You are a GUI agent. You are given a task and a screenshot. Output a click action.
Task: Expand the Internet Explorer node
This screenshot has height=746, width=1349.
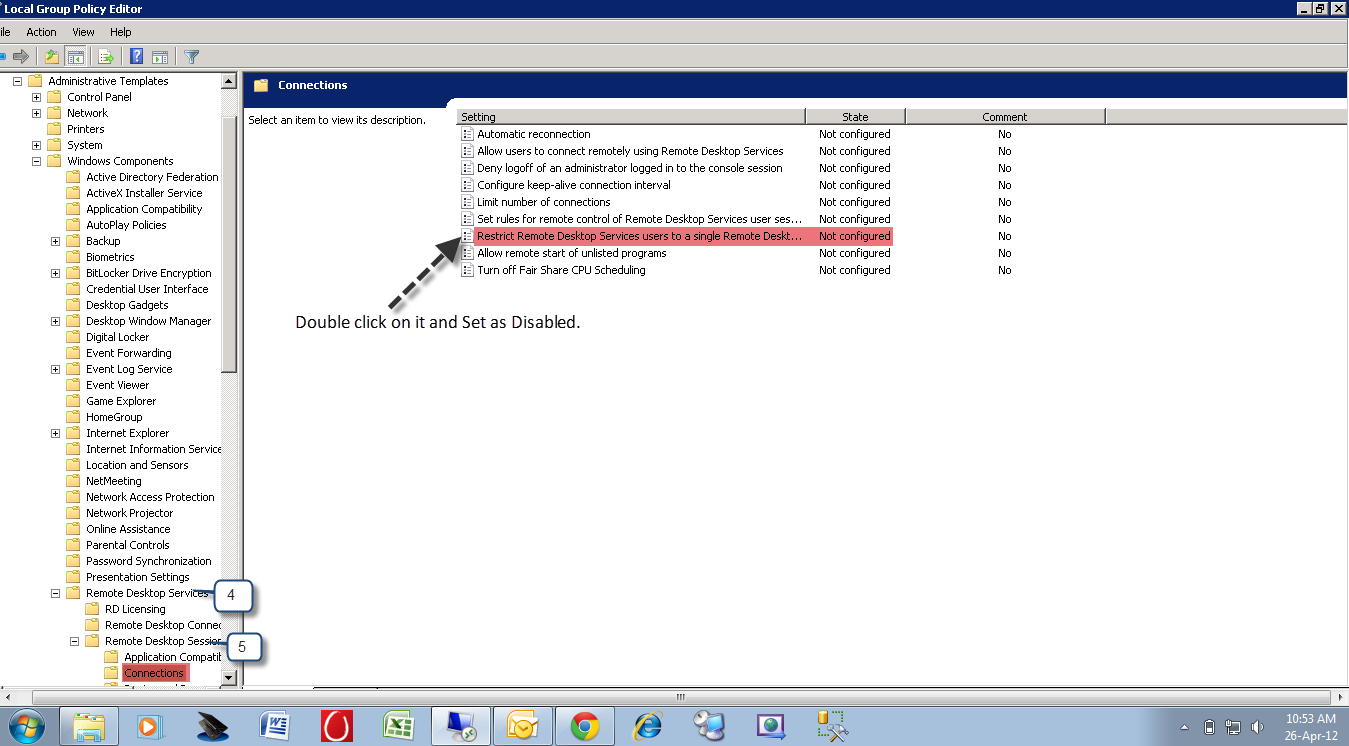click(55, 433)
